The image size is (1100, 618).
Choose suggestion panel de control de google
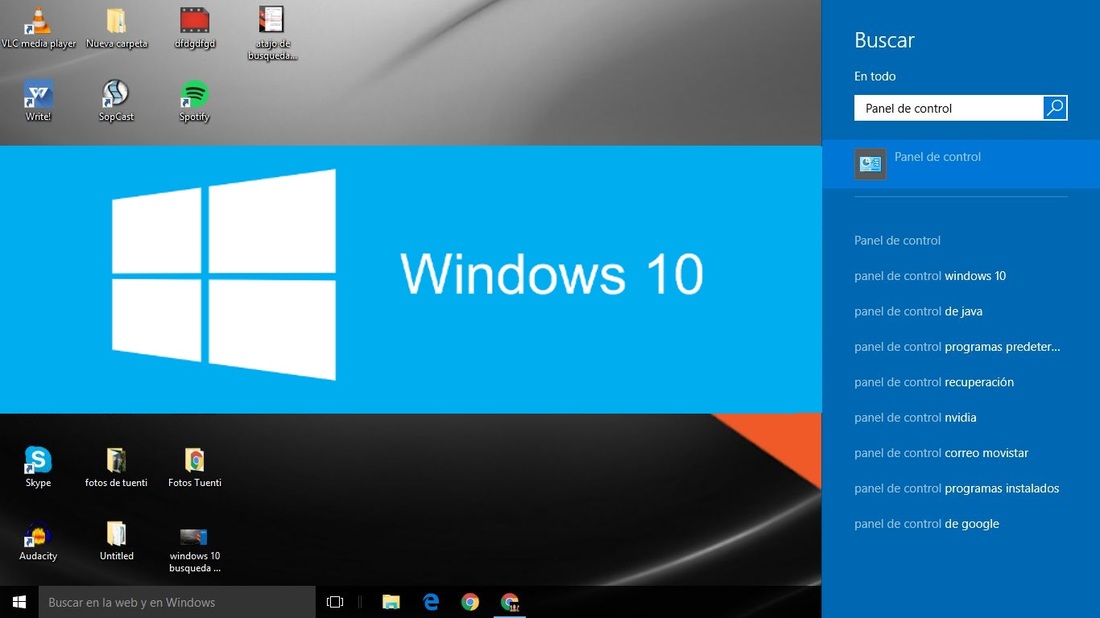[927, 523]
